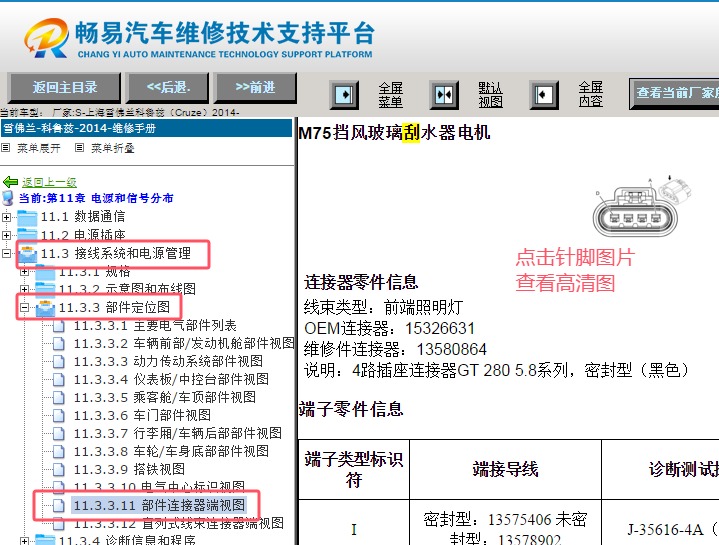
Task: Click the current chapter computer icon
Action: click(8, 198)
